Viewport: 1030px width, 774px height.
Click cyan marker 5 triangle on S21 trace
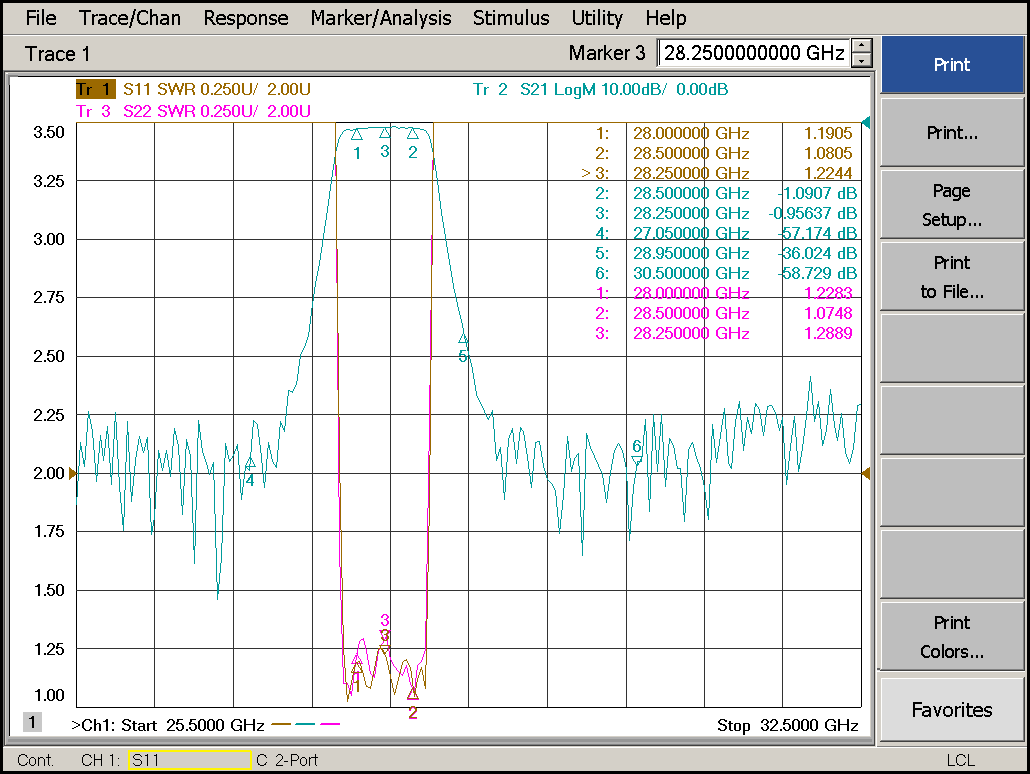[x=462, y=340]
